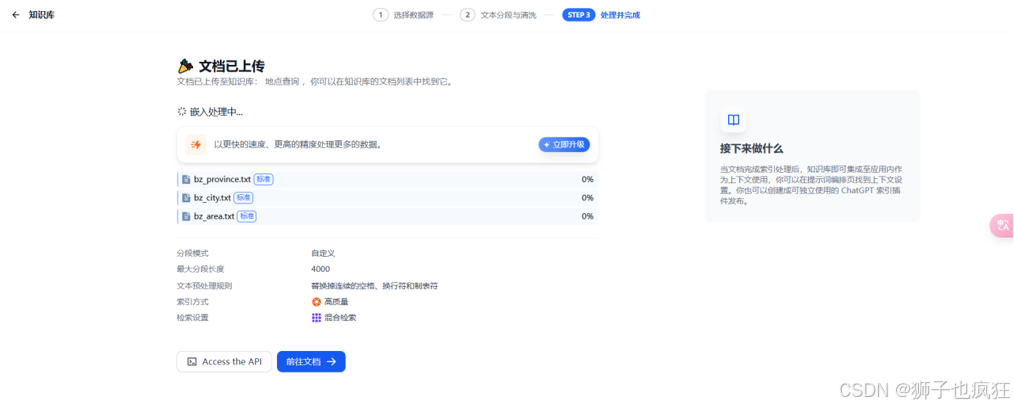This screenshot has height=408, width=1014.
Task: Click the 以更快的速度 upgrade banner text
Action: pyautogui.click(x=298, y=144)
